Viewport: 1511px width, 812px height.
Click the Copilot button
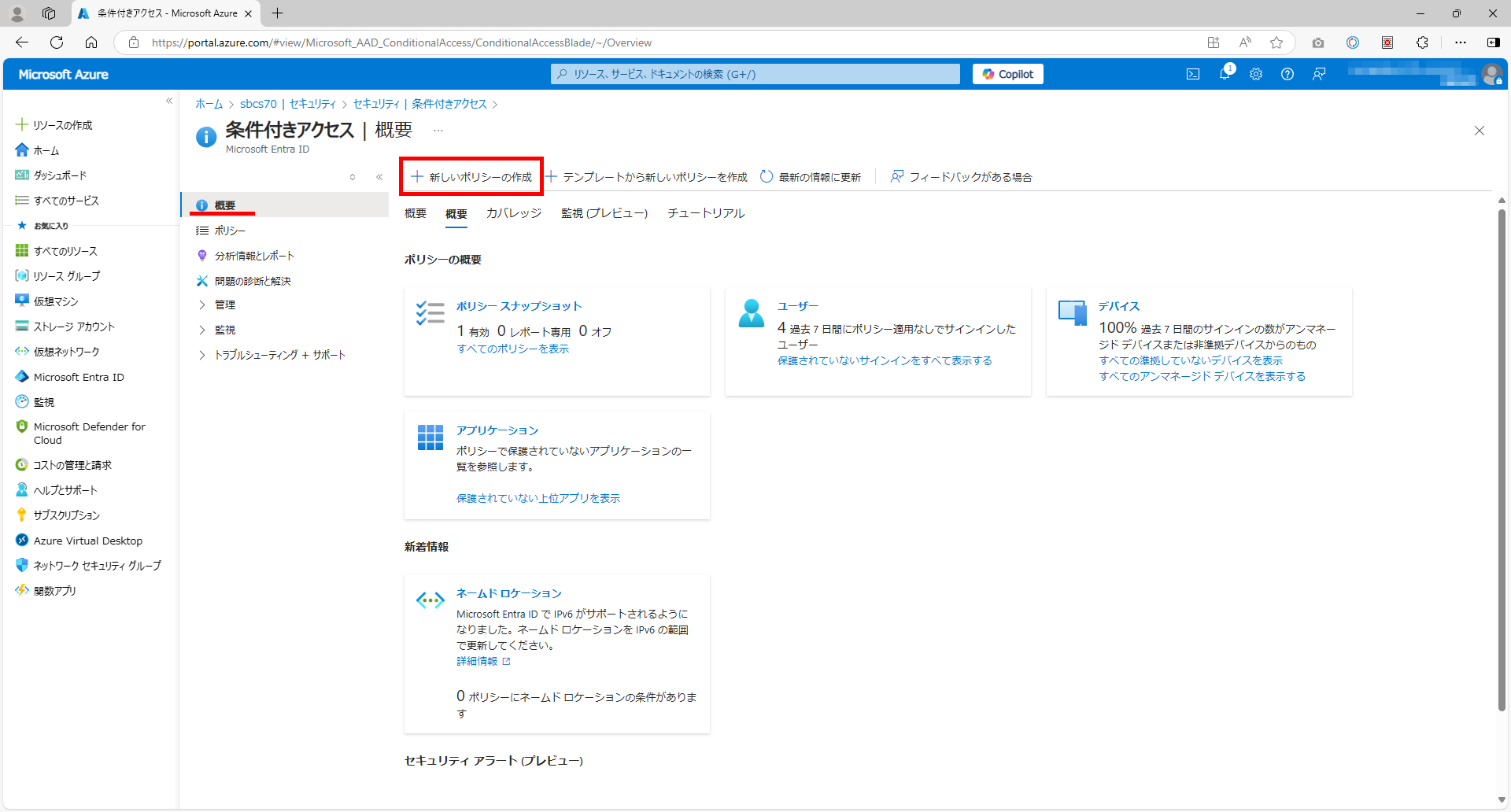coord(1008,74)
